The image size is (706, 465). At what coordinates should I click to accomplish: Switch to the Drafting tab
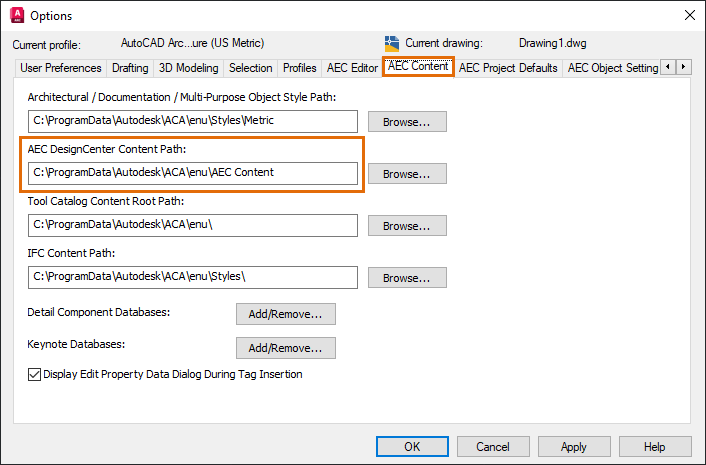point(130,68)
